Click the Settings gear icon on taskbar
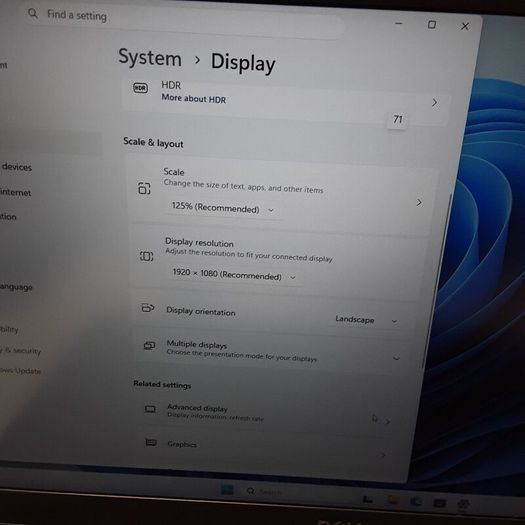Viewport: 525px width, 525px height. coord(463,504)
